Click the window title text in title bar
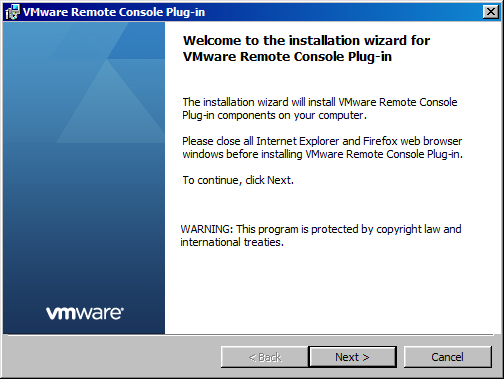This screenshot has height=379, width=504. tap(114, 12)
